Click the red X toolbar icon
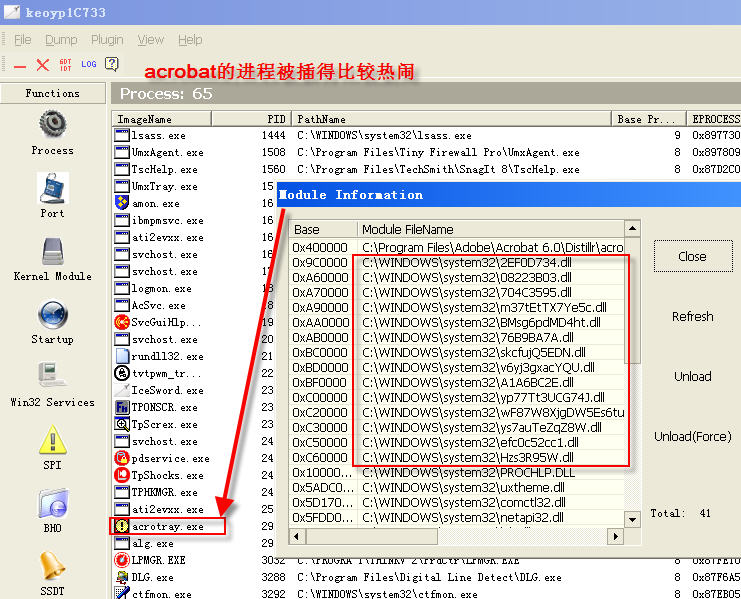 (x=43, y=65)
